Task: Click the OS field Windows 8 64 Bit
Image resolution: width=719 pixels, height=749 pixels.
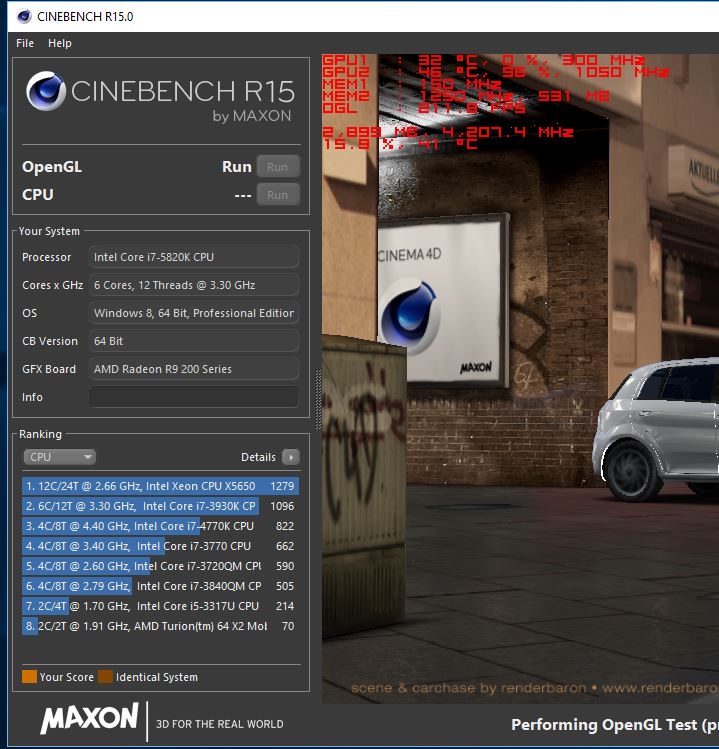Action: [x=194, y=313]
